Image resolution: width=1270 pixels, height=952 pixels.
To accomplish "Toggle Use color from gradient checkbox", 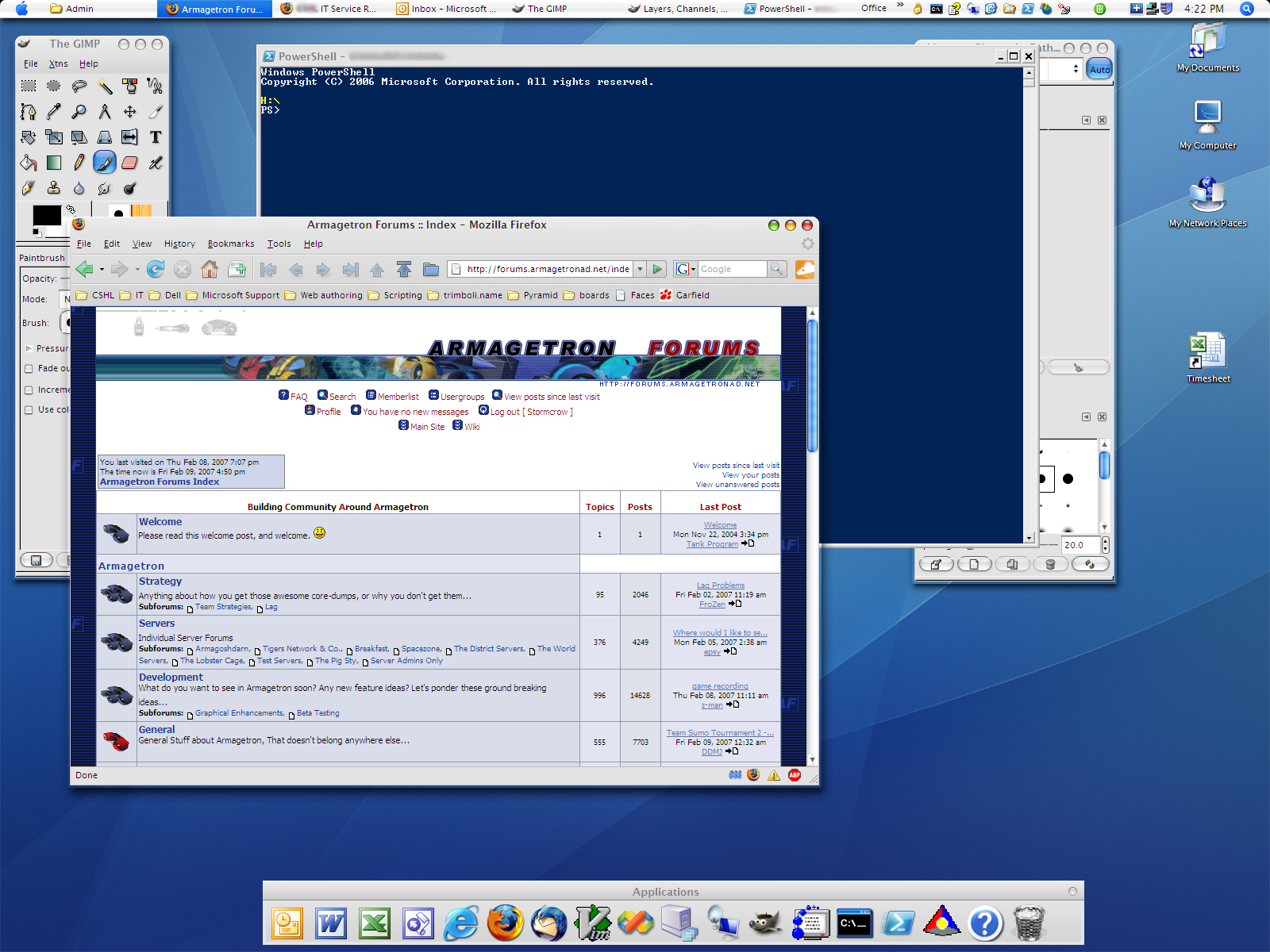I will coord(29,410).
